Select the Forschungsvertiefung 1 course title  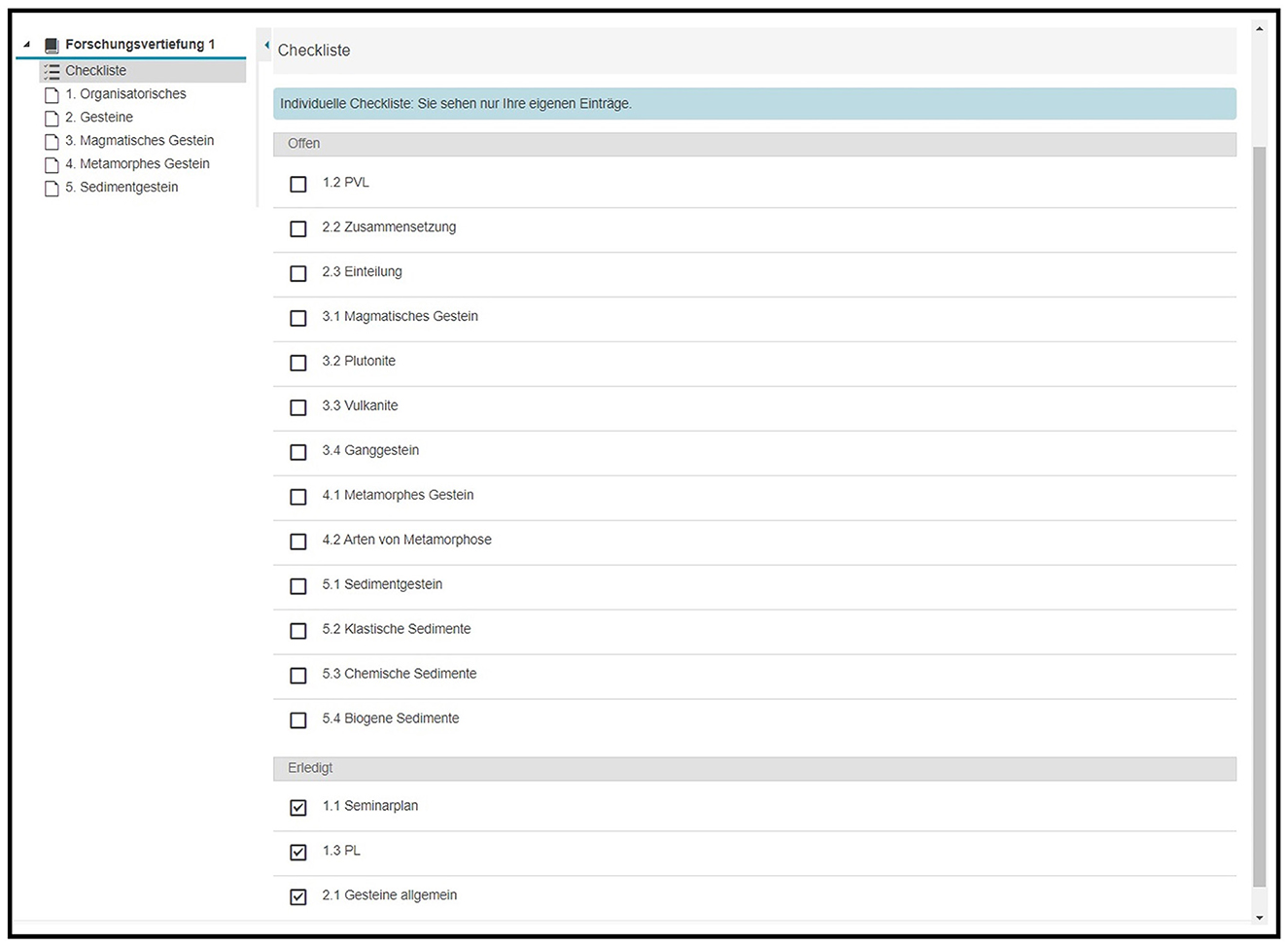click(x=140, y=45)
